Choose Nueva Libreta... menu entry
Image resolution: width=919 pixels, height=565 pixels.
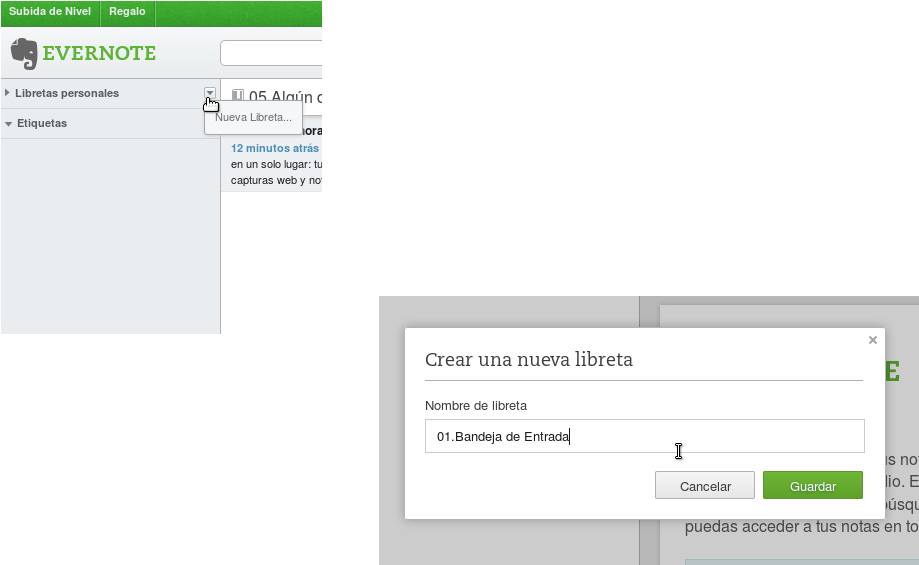[253, 117]
